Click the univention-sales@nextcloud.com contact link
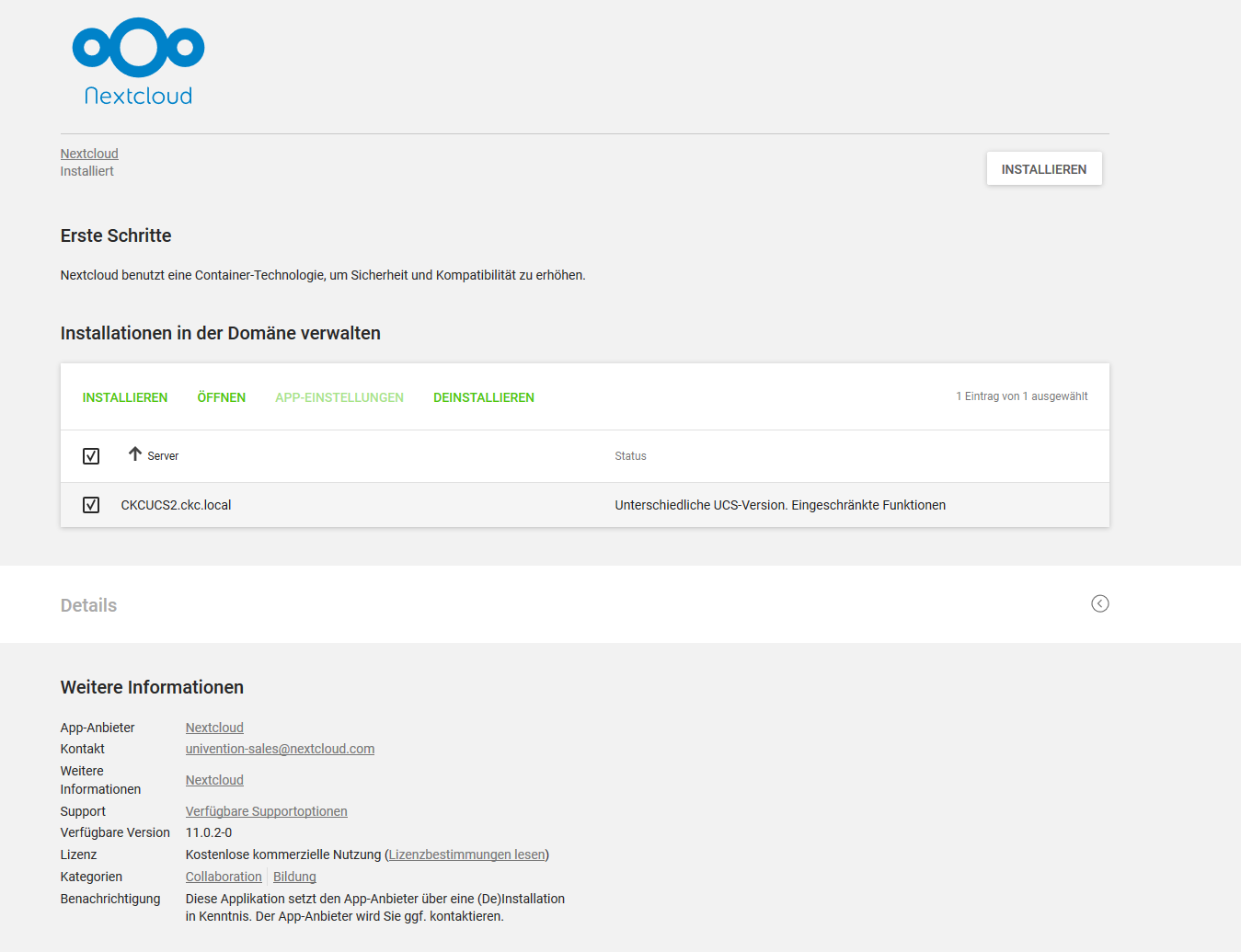Image resolution: width=1241 pixels, height=952 pixels. [280, 749]
